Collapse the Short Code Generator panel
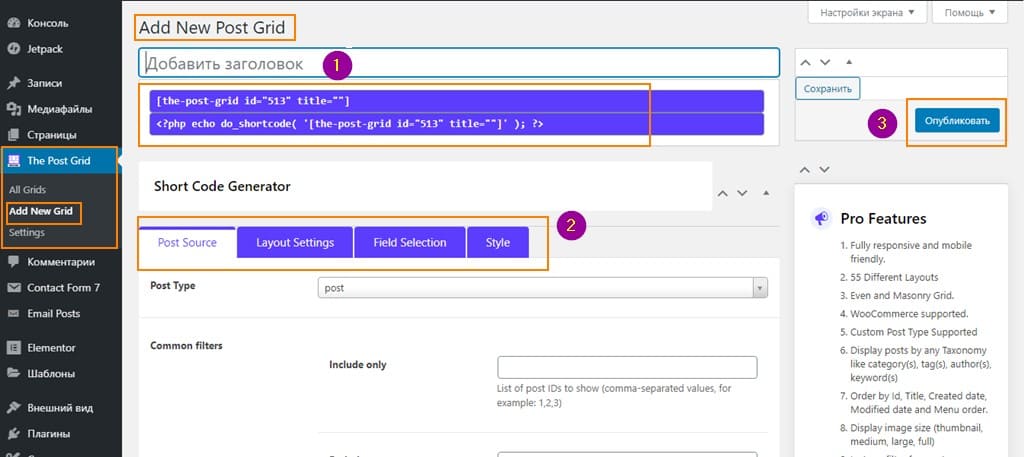This screenshot has height=457, width=1024. pos(766,193)
